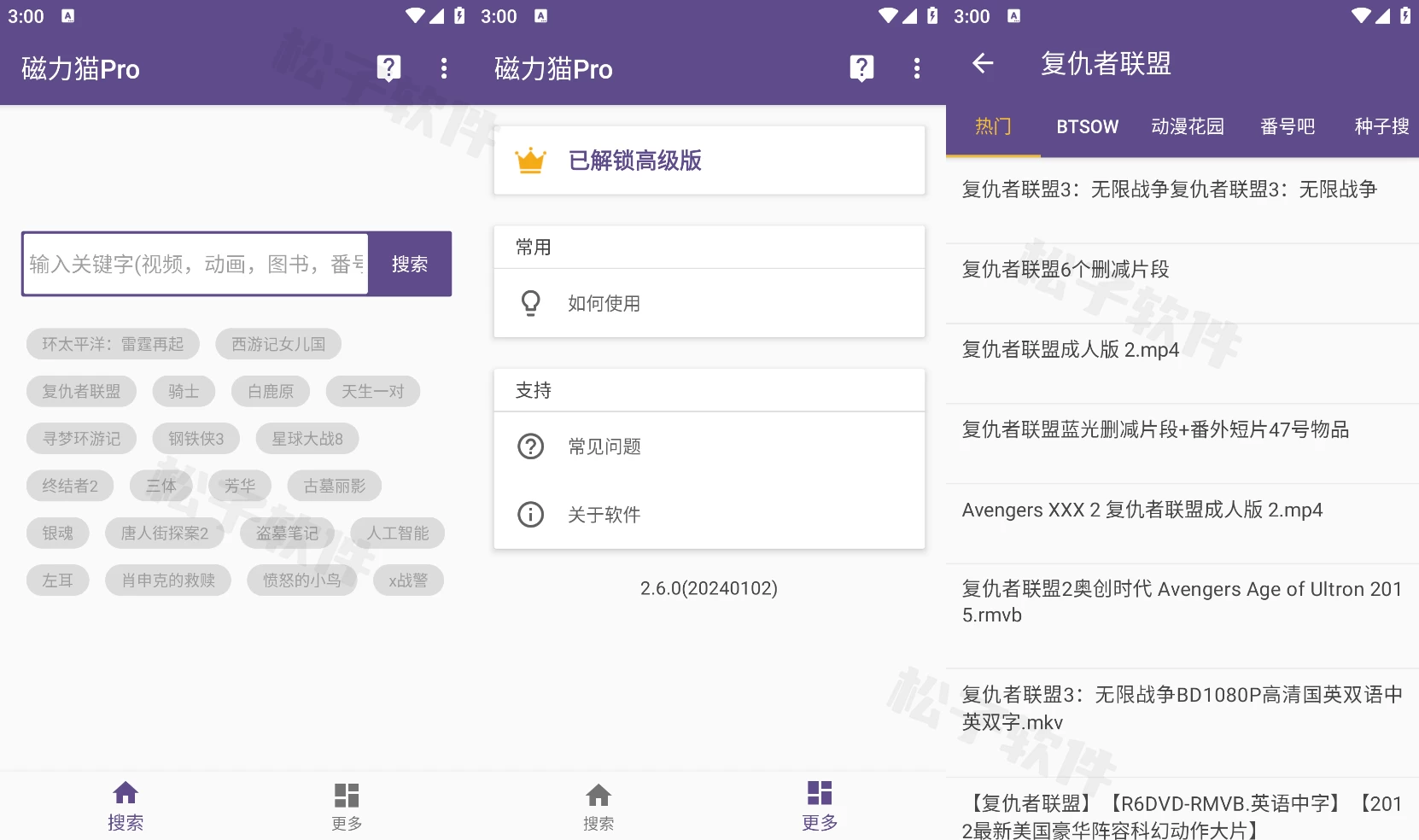This screenshot has width=1419, height=840.
Task: Tap the 天生一对 suggestion chip
Action: click(373, 391)
